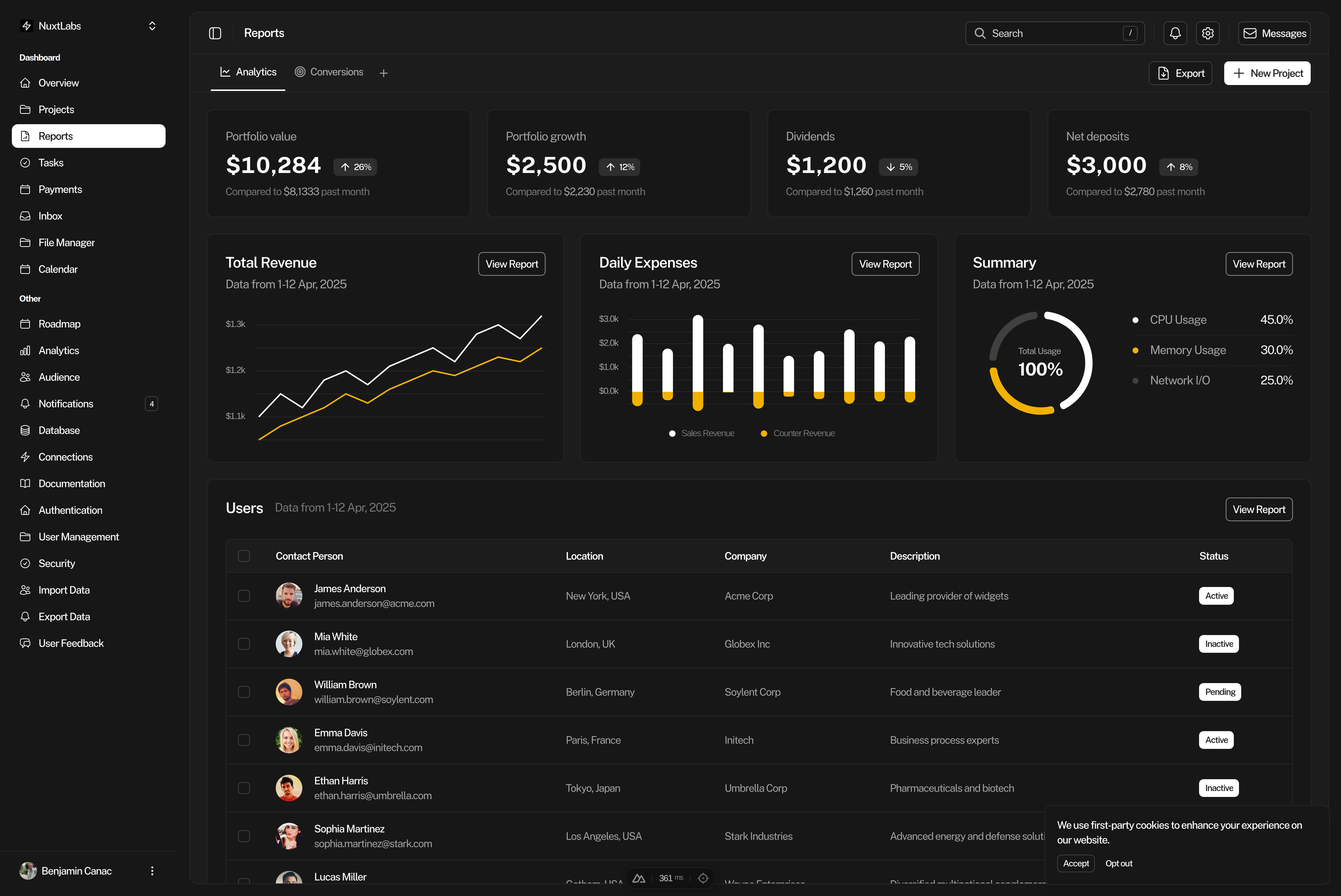1341x896 pixels.
Task: Open Connections lightning icon in sidebar
Action: [x=25, y=457]
